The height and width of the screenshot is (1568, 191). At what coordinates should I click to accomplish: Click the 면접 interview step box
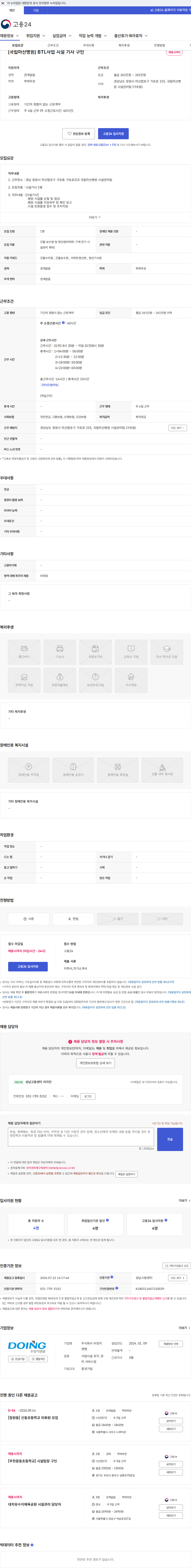click(73, 919)
